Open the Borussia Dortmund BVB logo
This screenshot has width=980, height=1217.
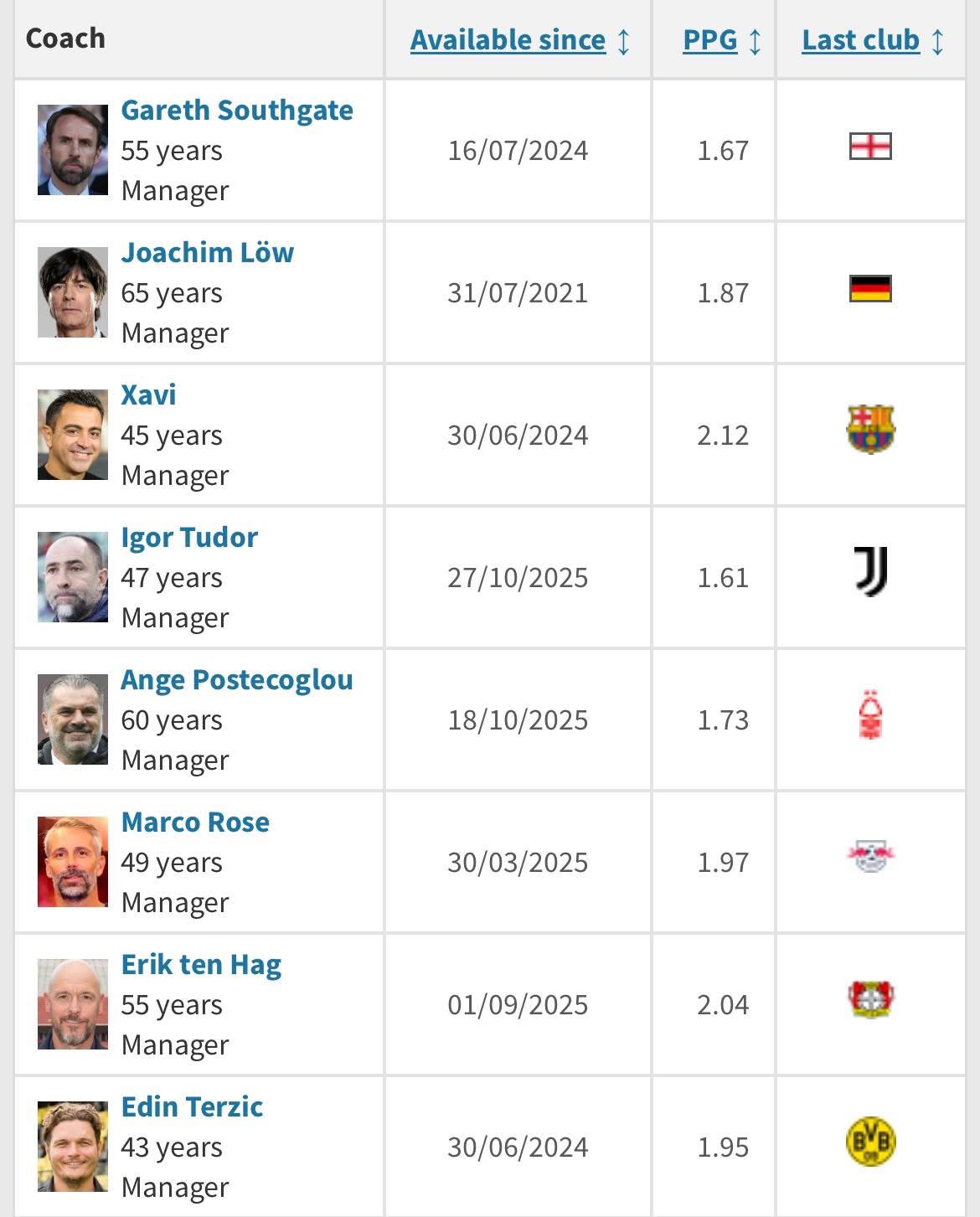871,1142
